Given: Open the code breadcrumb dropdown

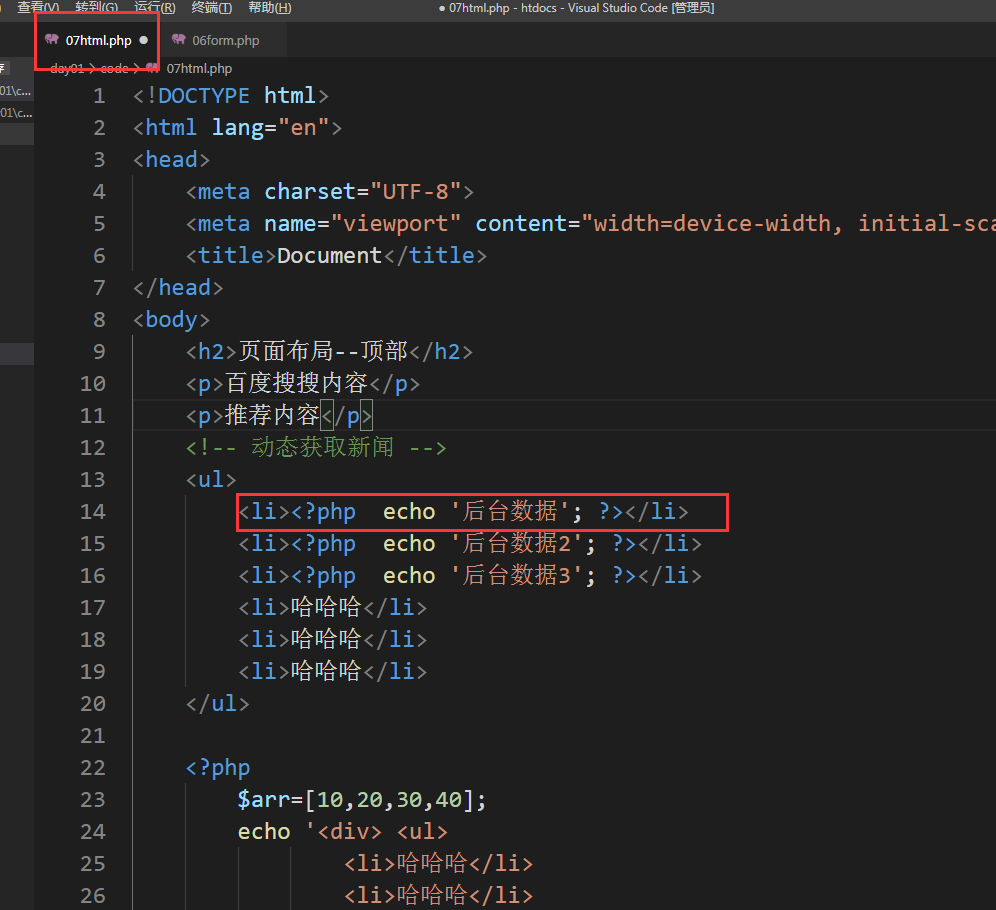Looking at the screenshot, I should [113, 68].
